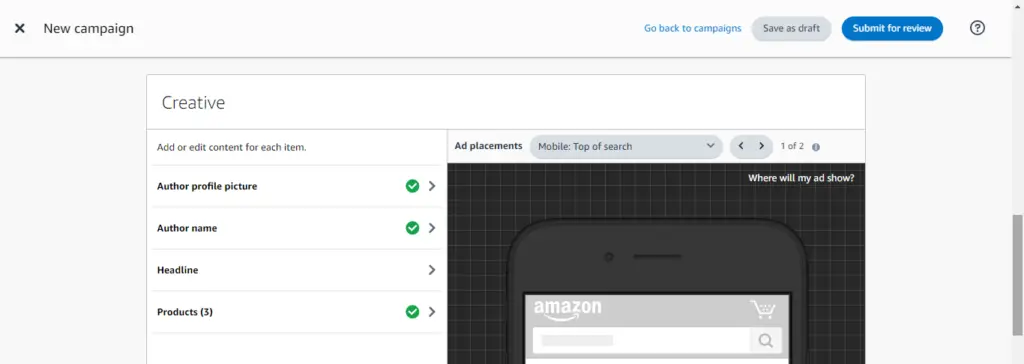
Task: Click the Ad placements label
Action: pos(488,146)
